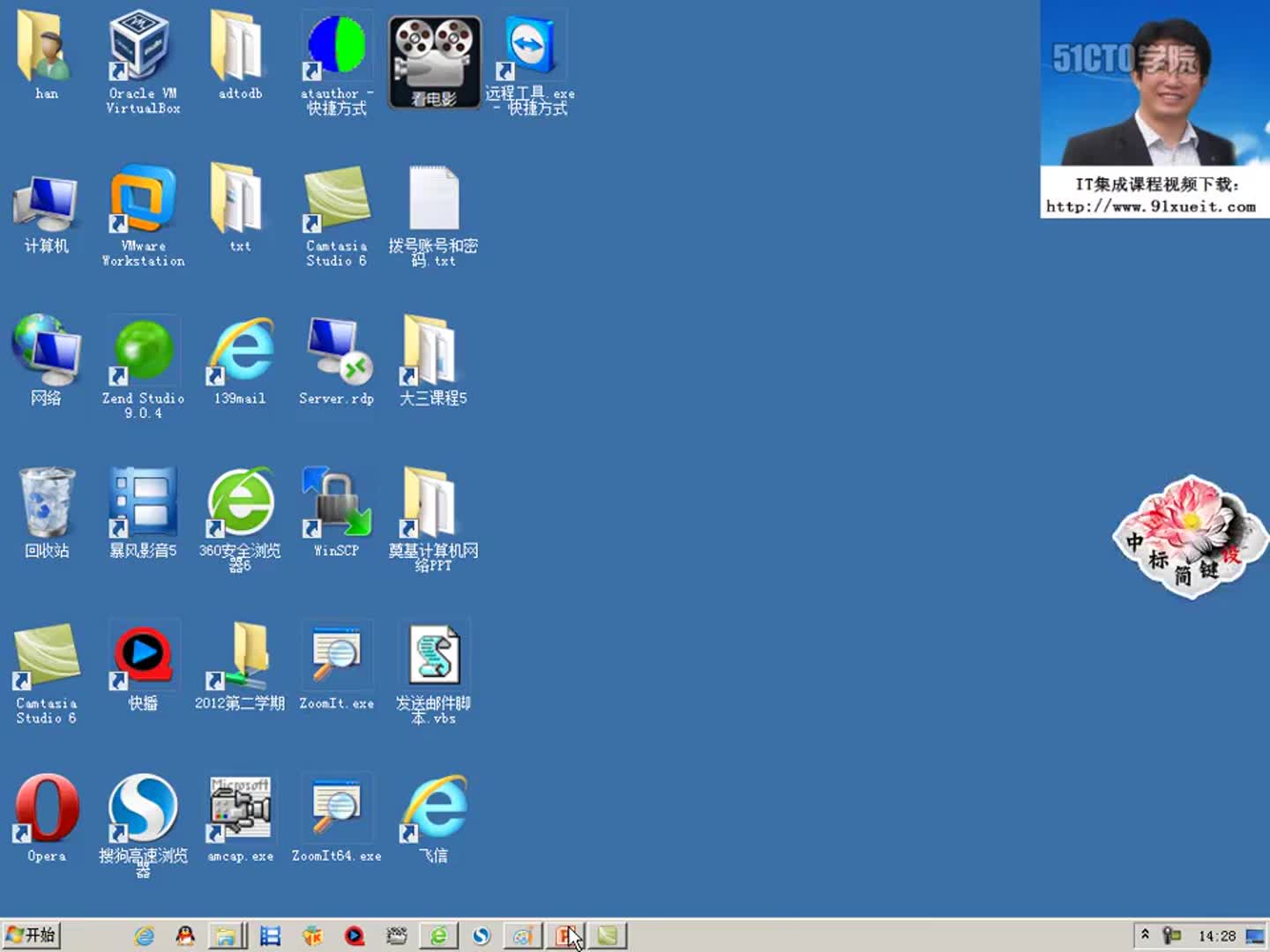Launch Zend Studio 9.0.4 shortcut

point(143,368)
